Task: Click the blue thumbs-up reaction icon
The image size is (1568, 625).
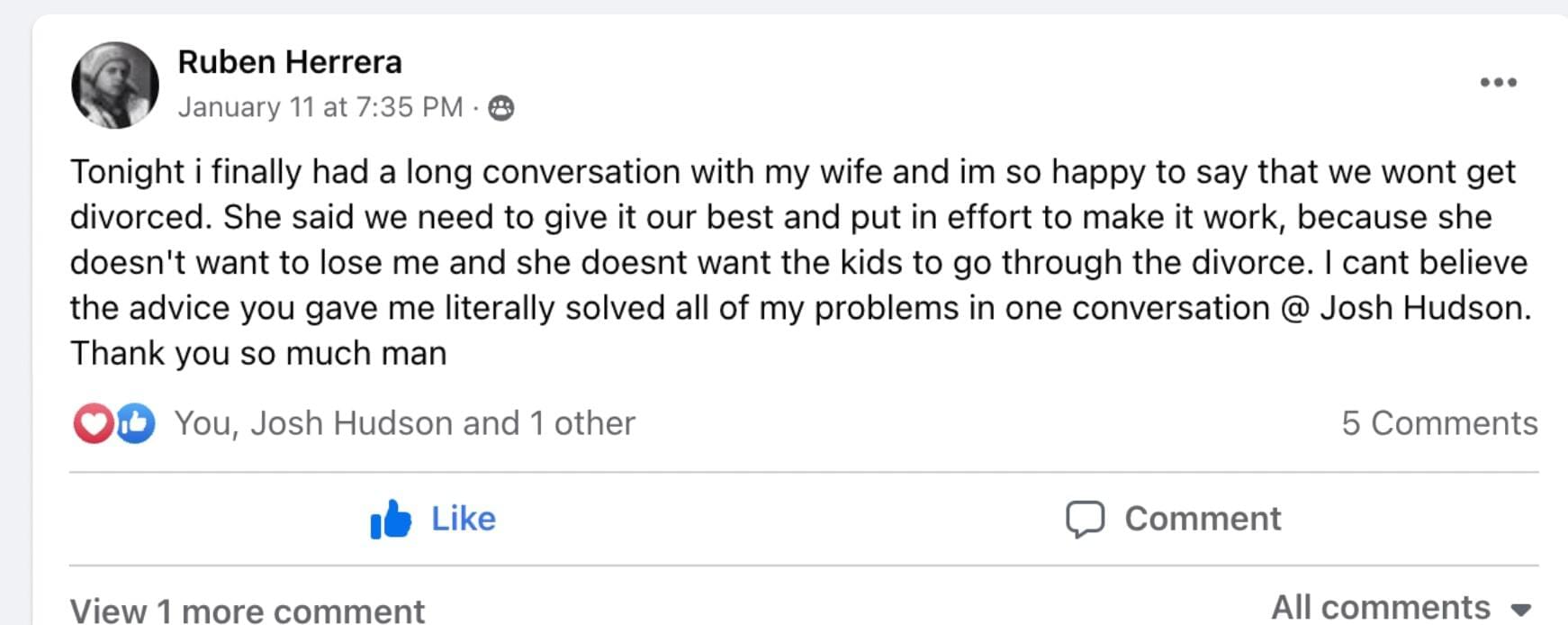Action: (135, 423)
